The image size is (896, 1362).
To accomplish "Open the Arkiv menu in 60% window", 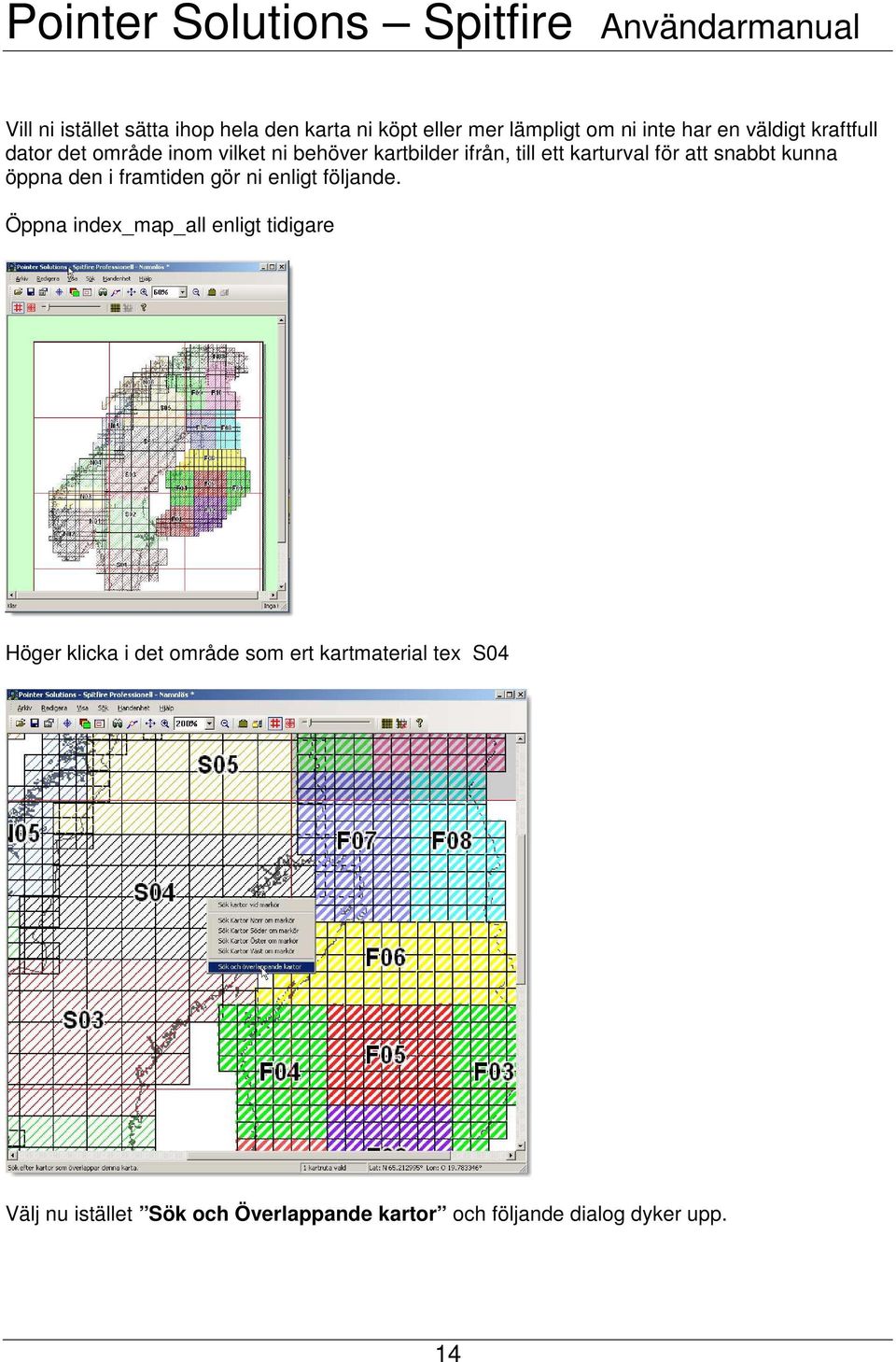I will point(21,279).
